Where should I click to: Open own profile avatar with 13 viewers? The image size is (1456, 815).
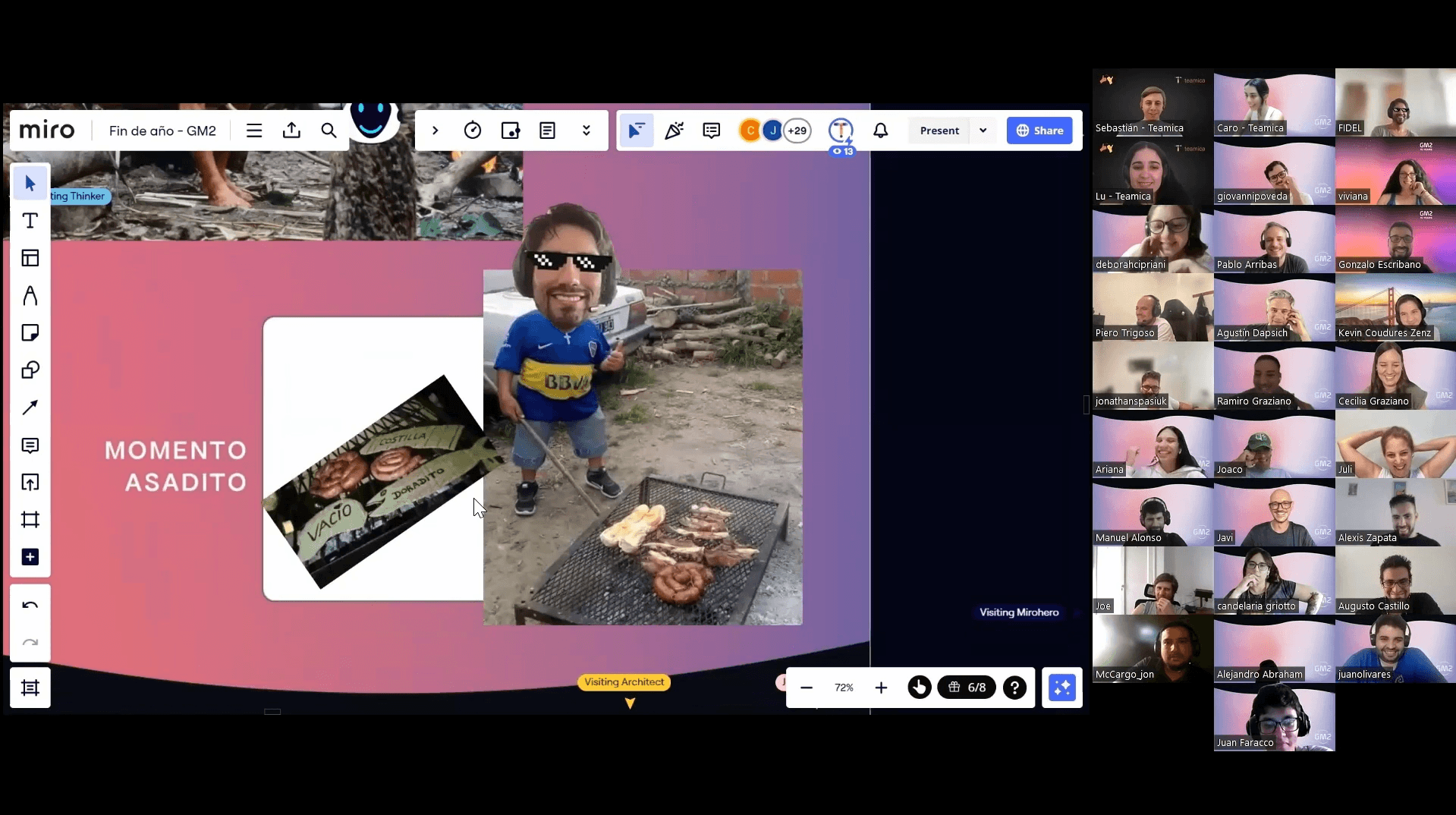click(x=841, y=131)
